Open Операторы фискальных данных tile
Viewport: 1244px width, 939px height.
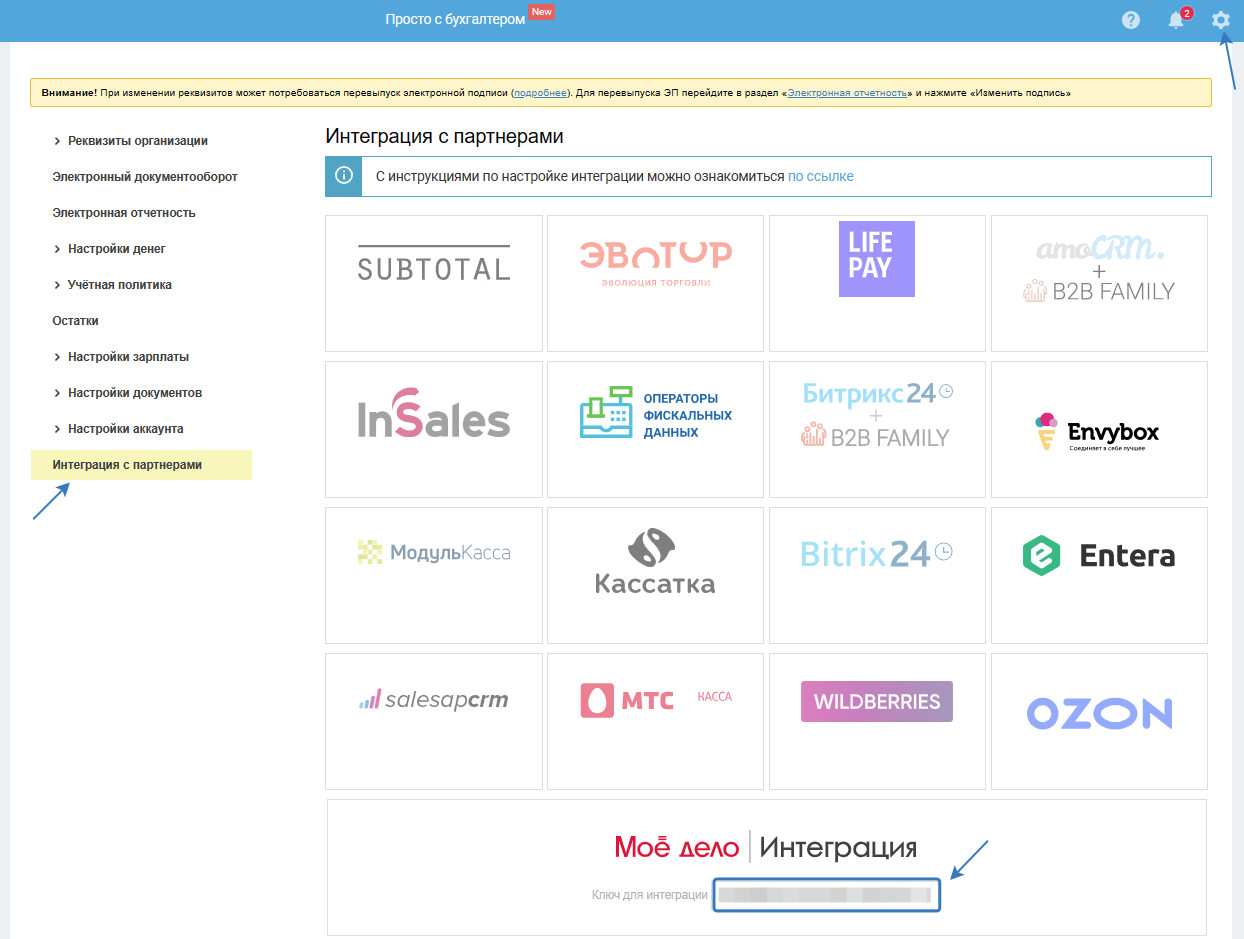[x=656, y=429]
